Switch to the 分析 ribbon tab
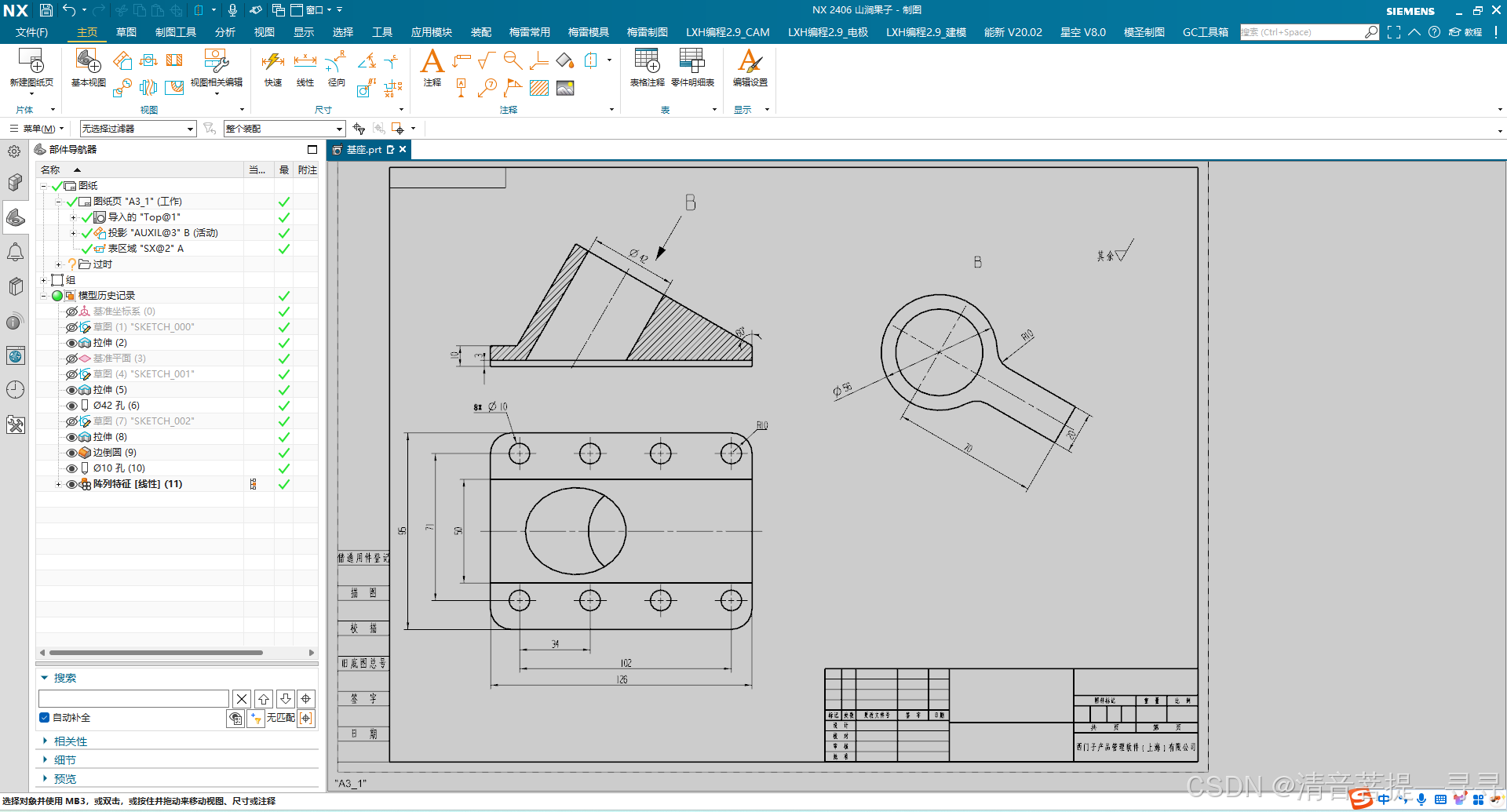 224,32
